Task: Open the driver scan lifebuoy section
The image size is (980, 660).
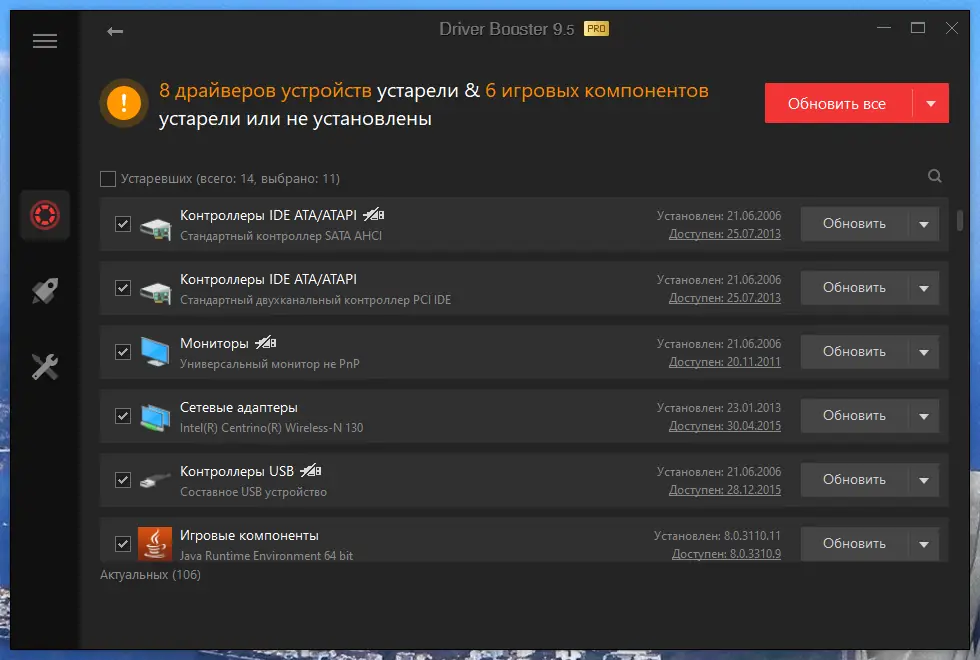Action: (x=45, y=215)
